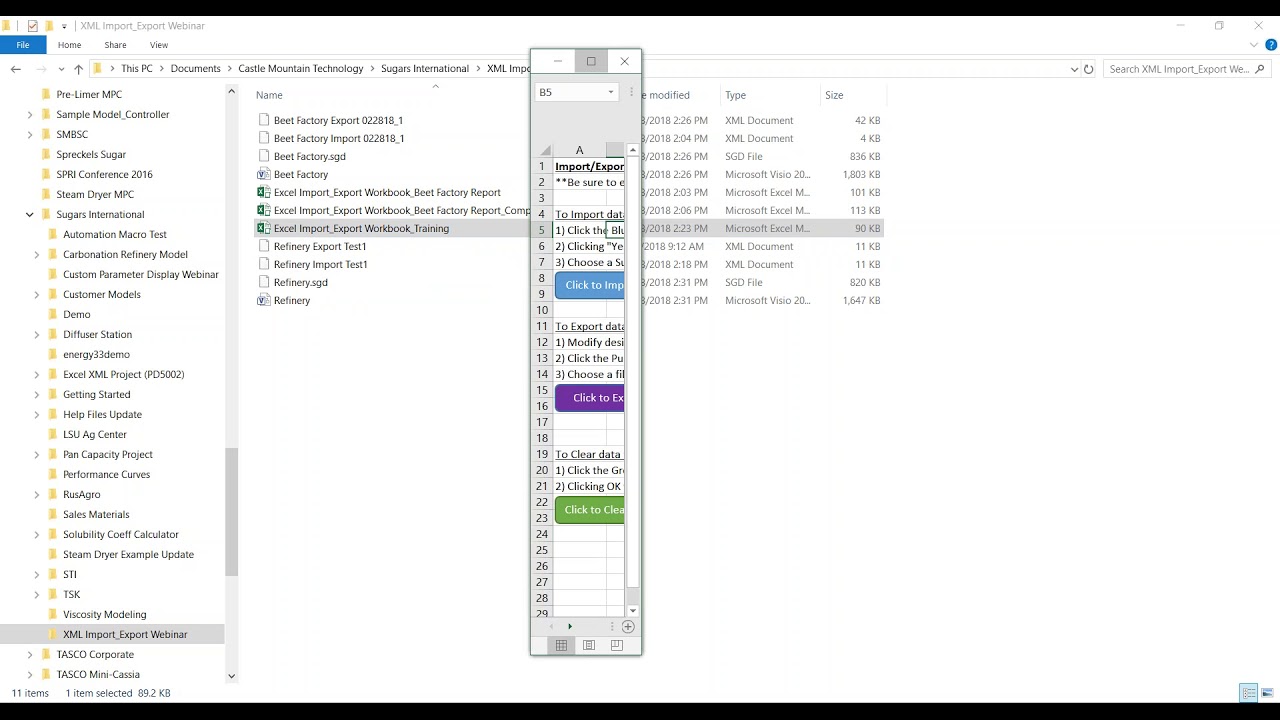Open the Home ribbon tab

(x=69, y=45)
